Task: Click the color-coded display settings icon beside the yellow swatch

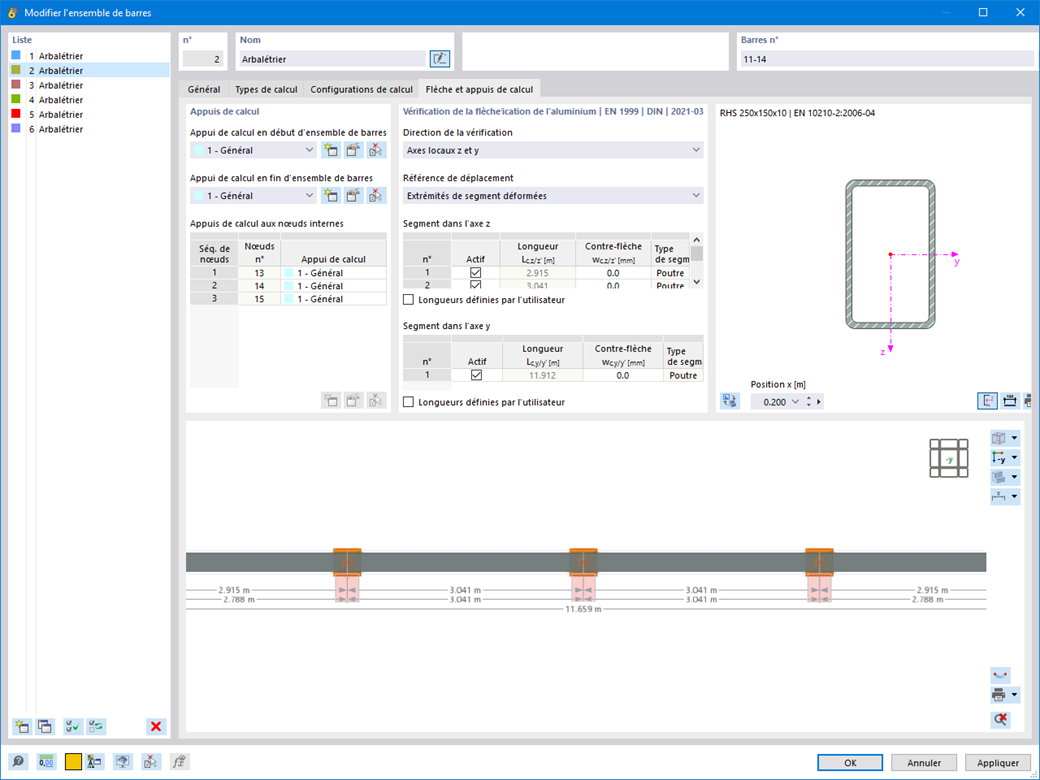Action: [x=95, y=761]
